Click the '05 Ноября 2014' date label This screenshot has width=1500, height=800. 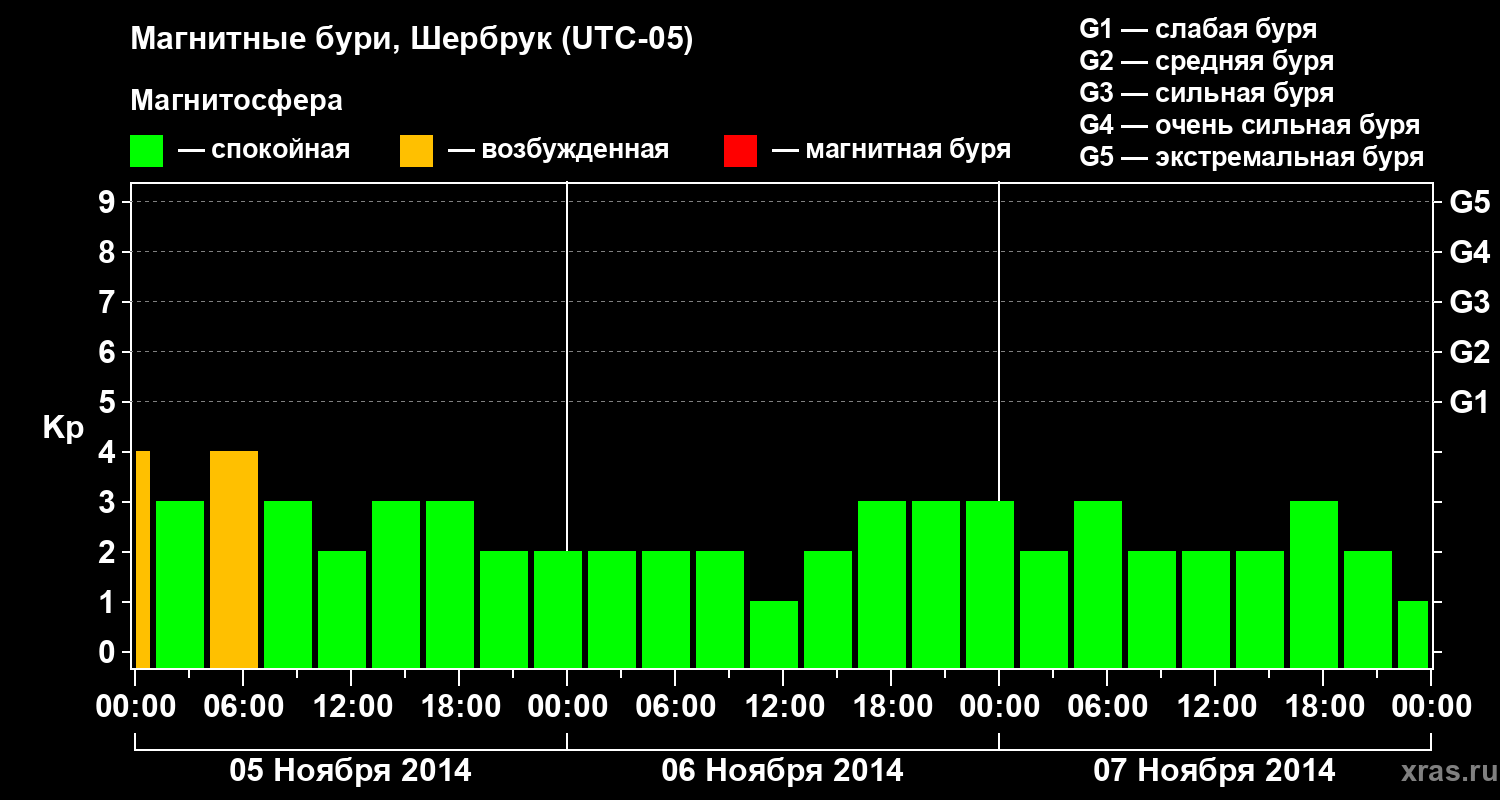(350, 770)
